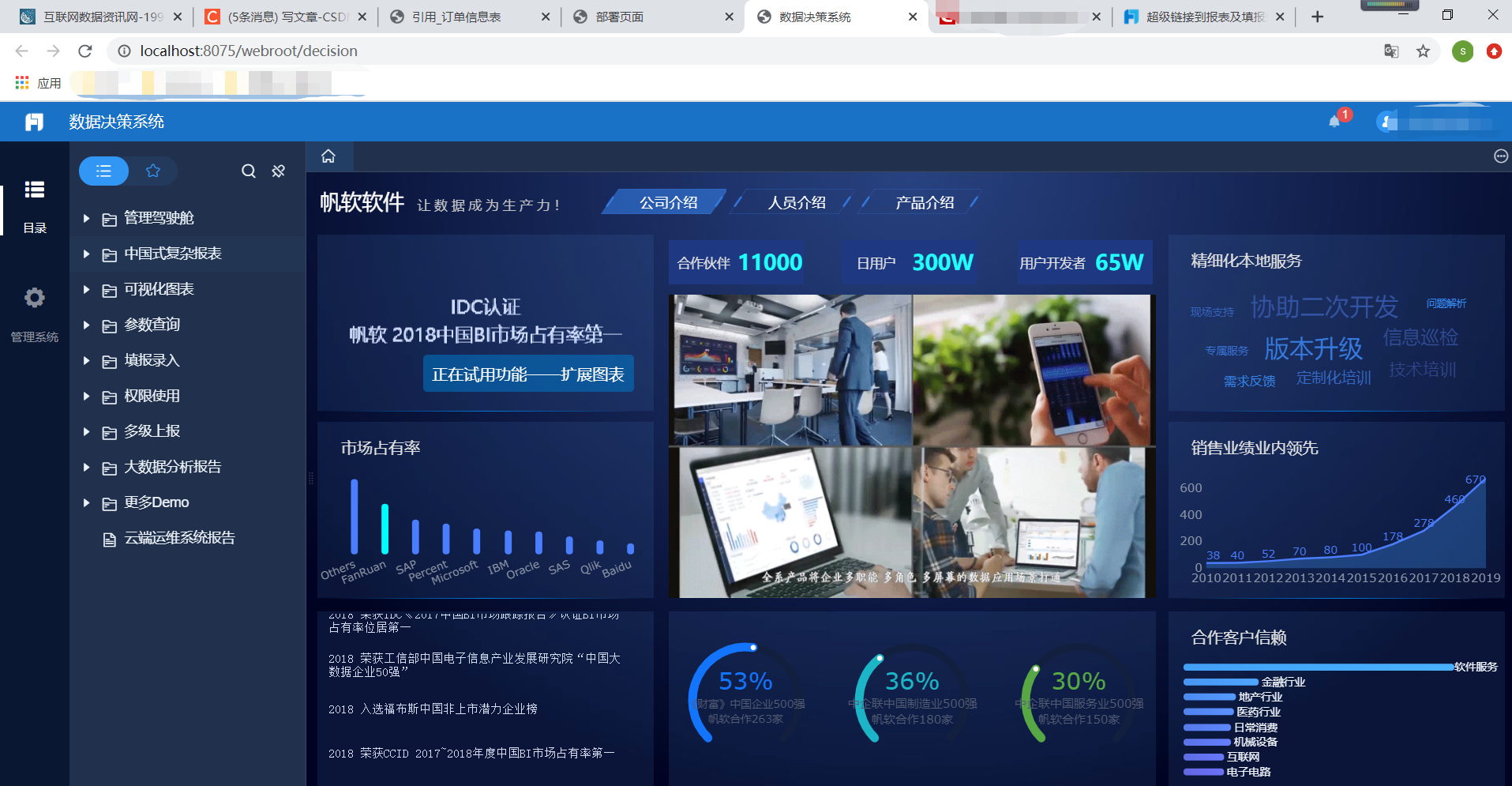The image size is (1512, 786).
Task: Open the 目录 directory icon in sidebar
Action: (34, 190)
